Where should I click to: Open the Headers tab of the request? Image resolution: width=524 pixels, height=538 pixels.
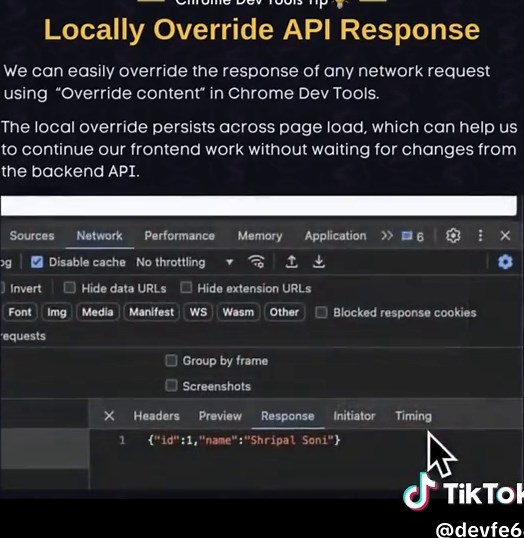pos(156,416)
